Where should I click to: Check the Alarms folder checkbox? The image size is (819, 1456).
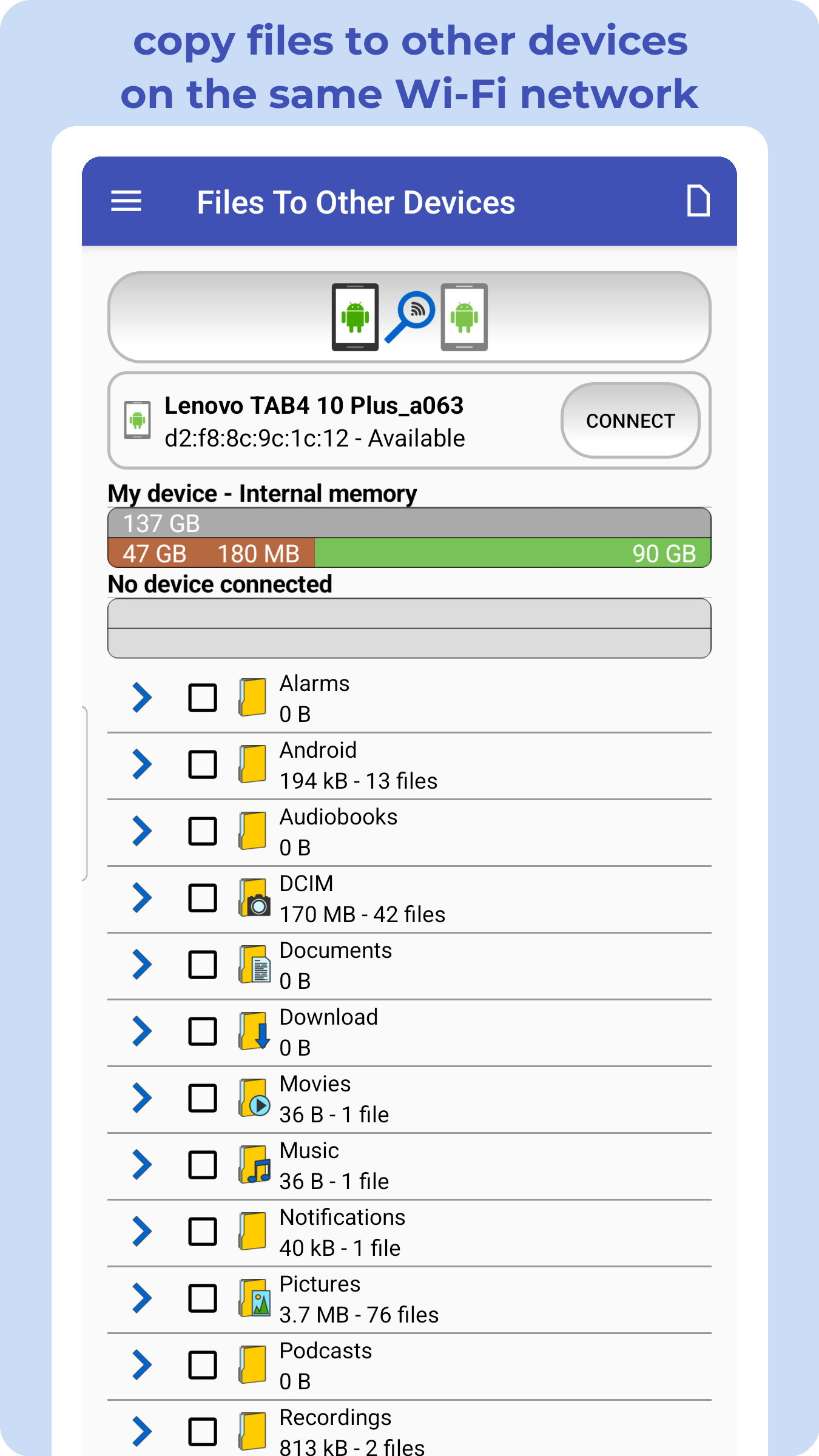[x=203, y=698]
